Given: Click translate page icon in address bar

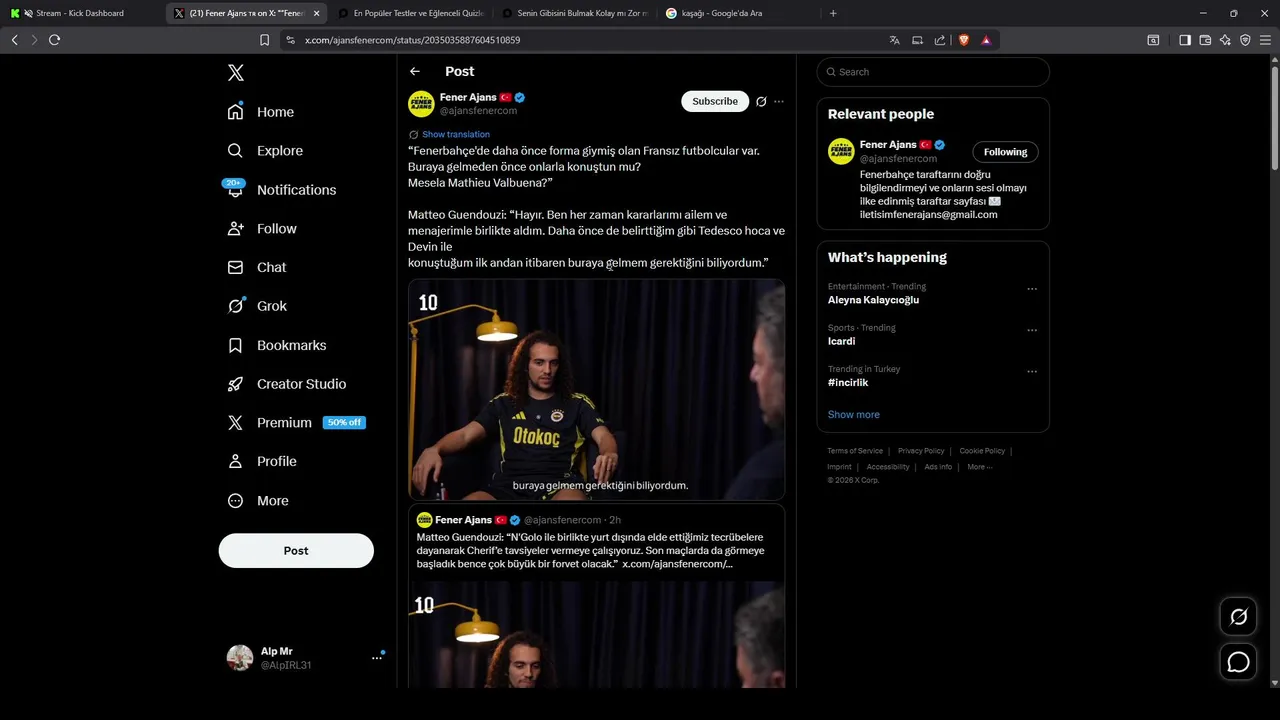Looking at the screenshot, I should coord(894,40).
